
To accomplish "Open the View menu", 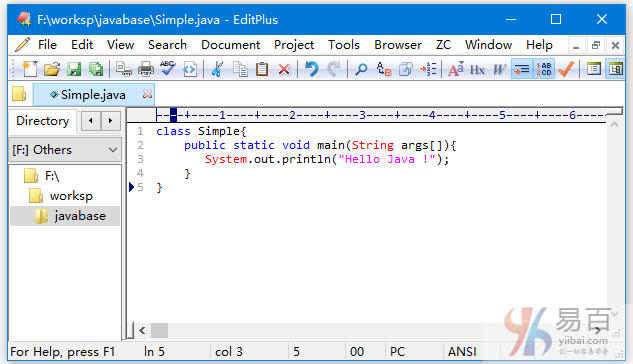I will (120, 45).
